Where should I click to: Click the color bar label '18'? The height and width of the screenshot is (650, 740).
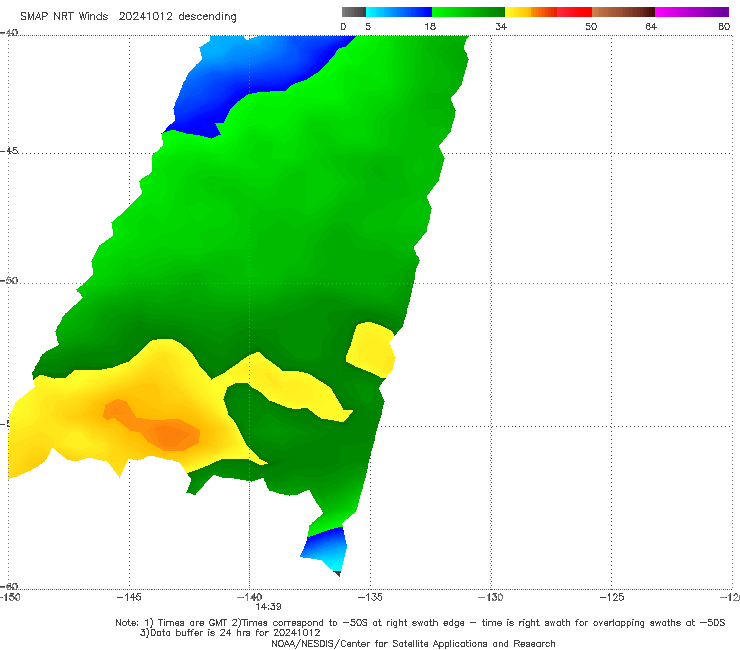point(430,26)
